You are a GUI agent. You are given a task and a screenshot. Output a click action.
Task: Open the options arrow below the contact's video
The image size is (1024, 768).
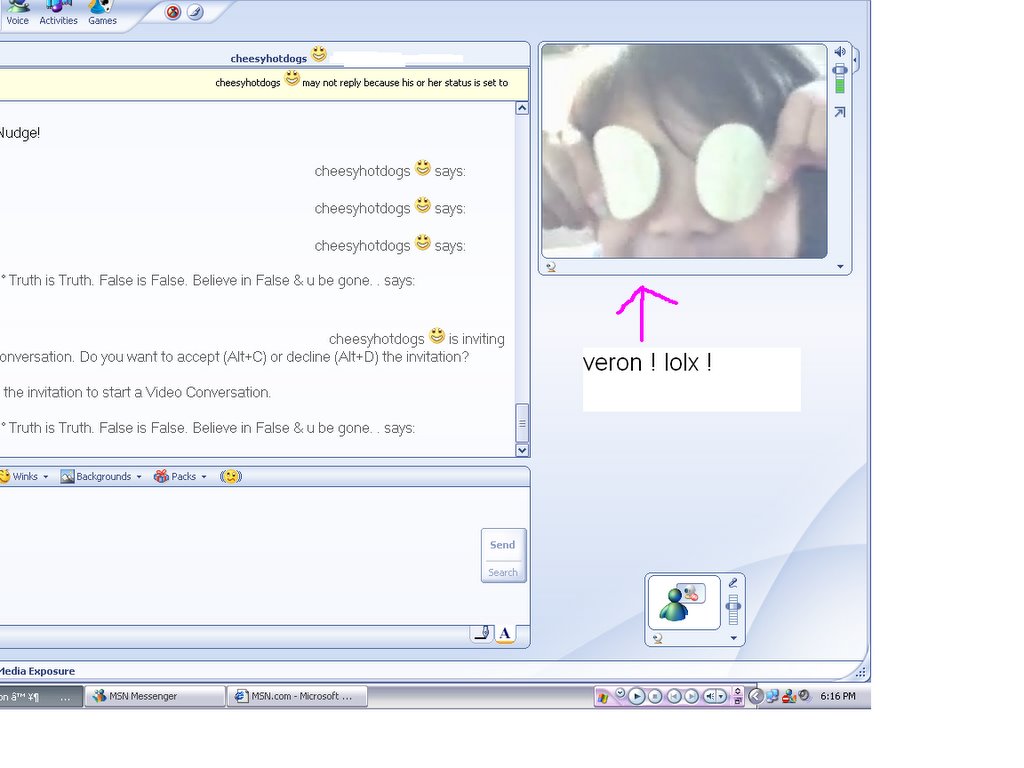[840, 266]
